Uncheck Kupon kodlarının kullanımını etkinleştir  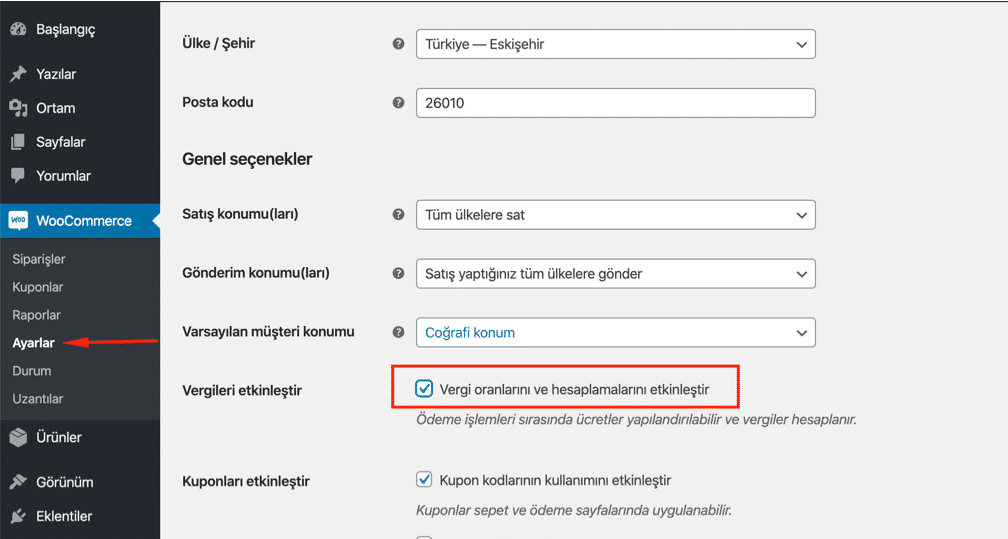(424, 480)
